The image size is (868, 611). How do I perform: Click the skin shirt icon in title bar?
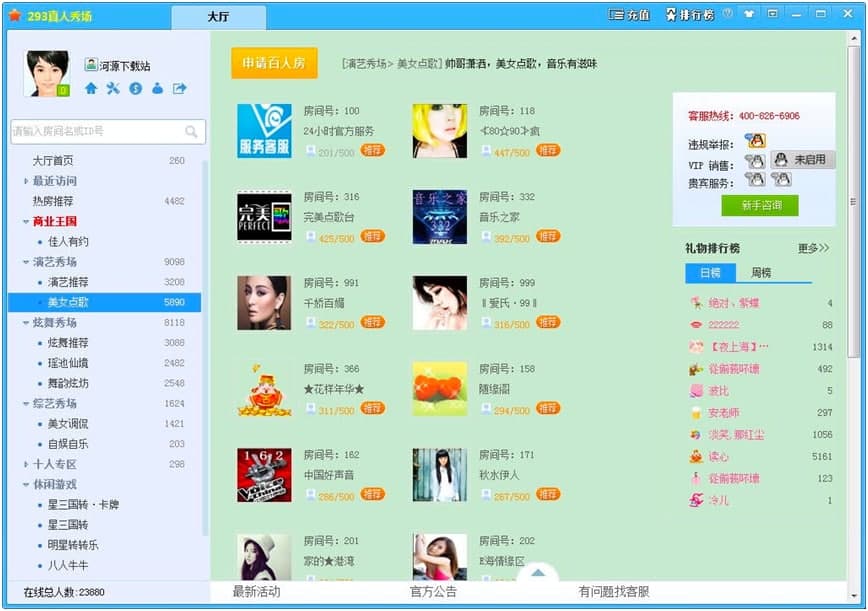tap(749, 14)
